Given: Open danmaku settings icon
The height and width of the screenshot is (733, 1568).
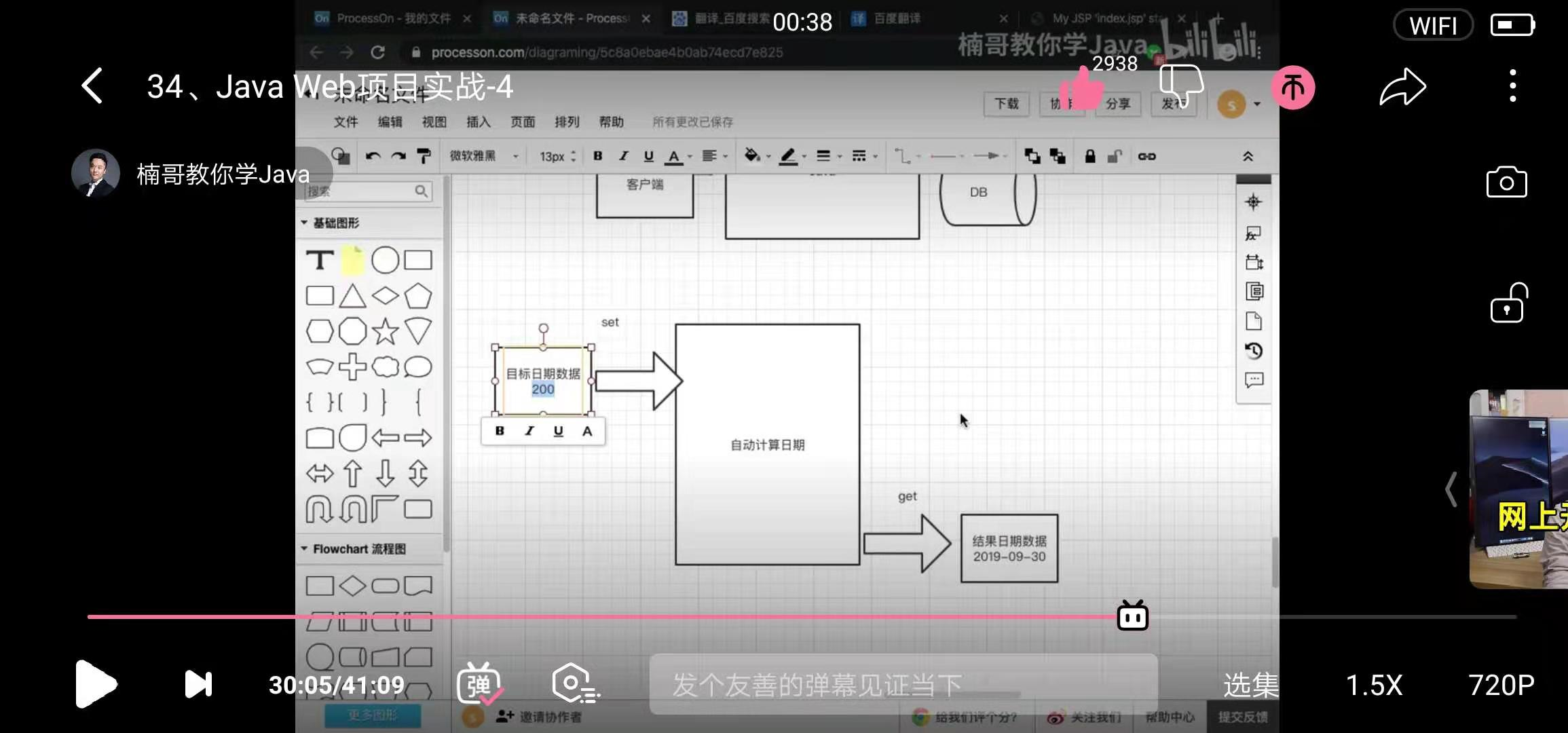Looking at the screenshot, I should coord(574,683).
